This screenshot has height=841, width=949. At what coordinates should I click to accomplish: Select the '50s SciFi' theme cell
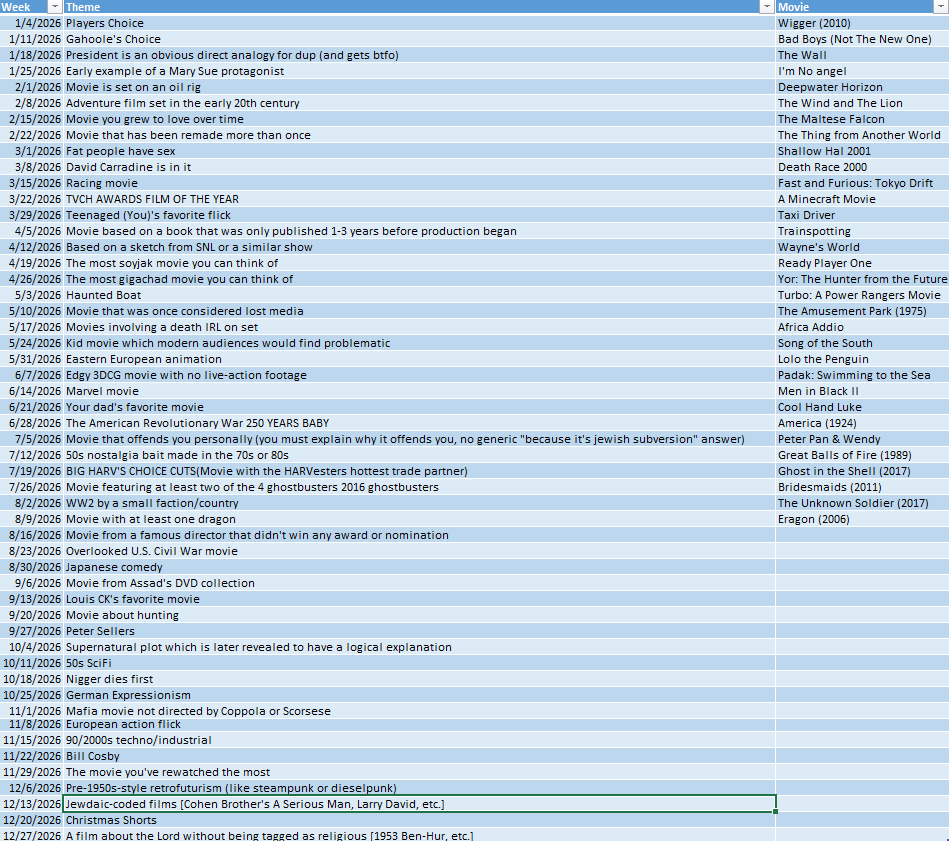(419, 663)
